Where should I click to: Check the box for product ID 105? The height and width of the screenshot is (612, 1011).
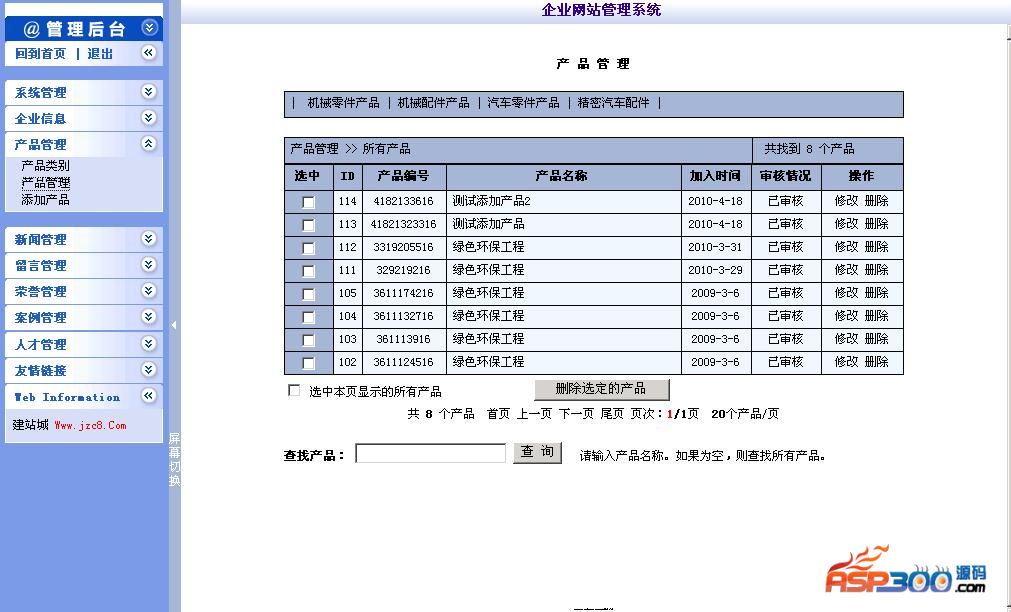tap(308, 294)
